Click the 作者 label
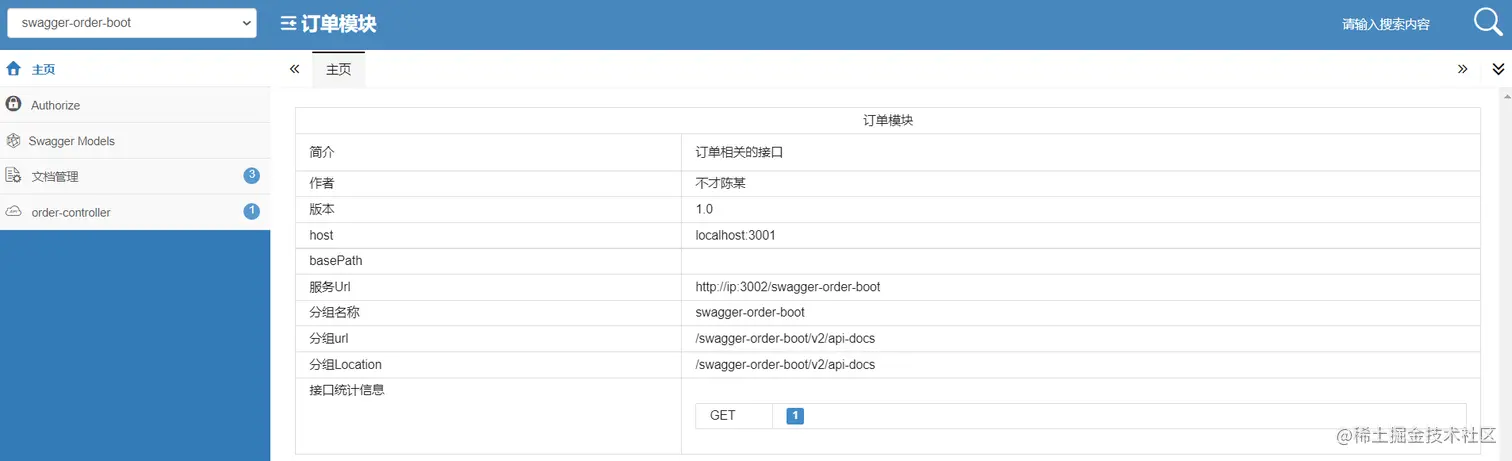The image size is (1512, 461). pyautogui.click(x=322, y=183)
